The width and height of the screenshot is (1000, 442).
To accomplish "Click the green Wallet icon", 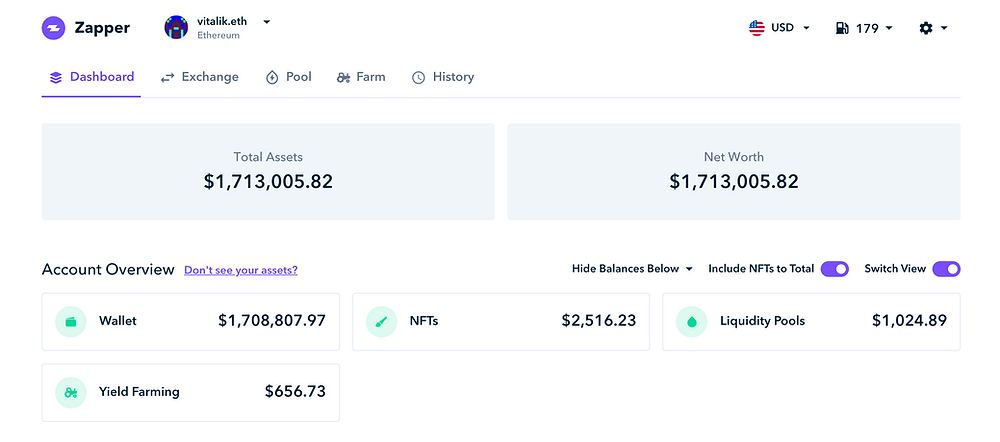I will coord(71,321).
